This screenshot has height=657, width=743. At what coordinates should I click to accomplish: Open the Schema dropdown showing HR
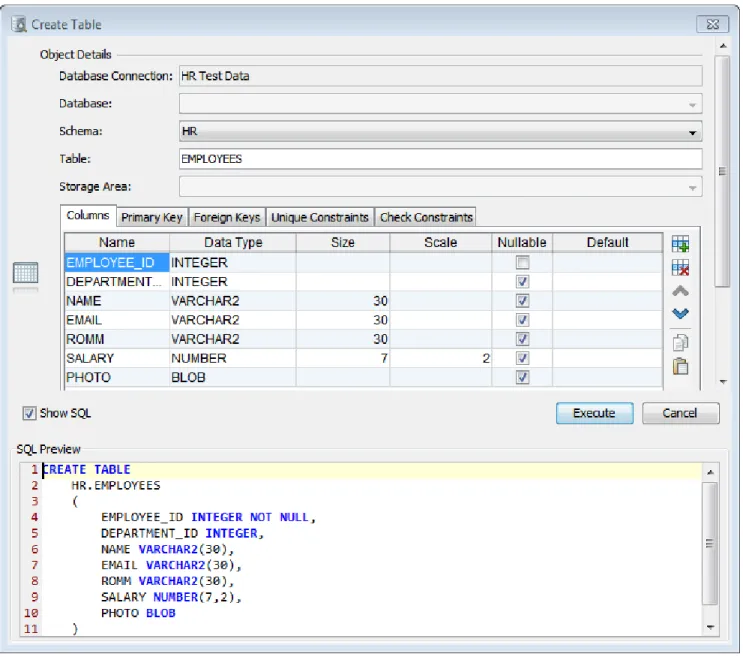click(x=440, y=132)
